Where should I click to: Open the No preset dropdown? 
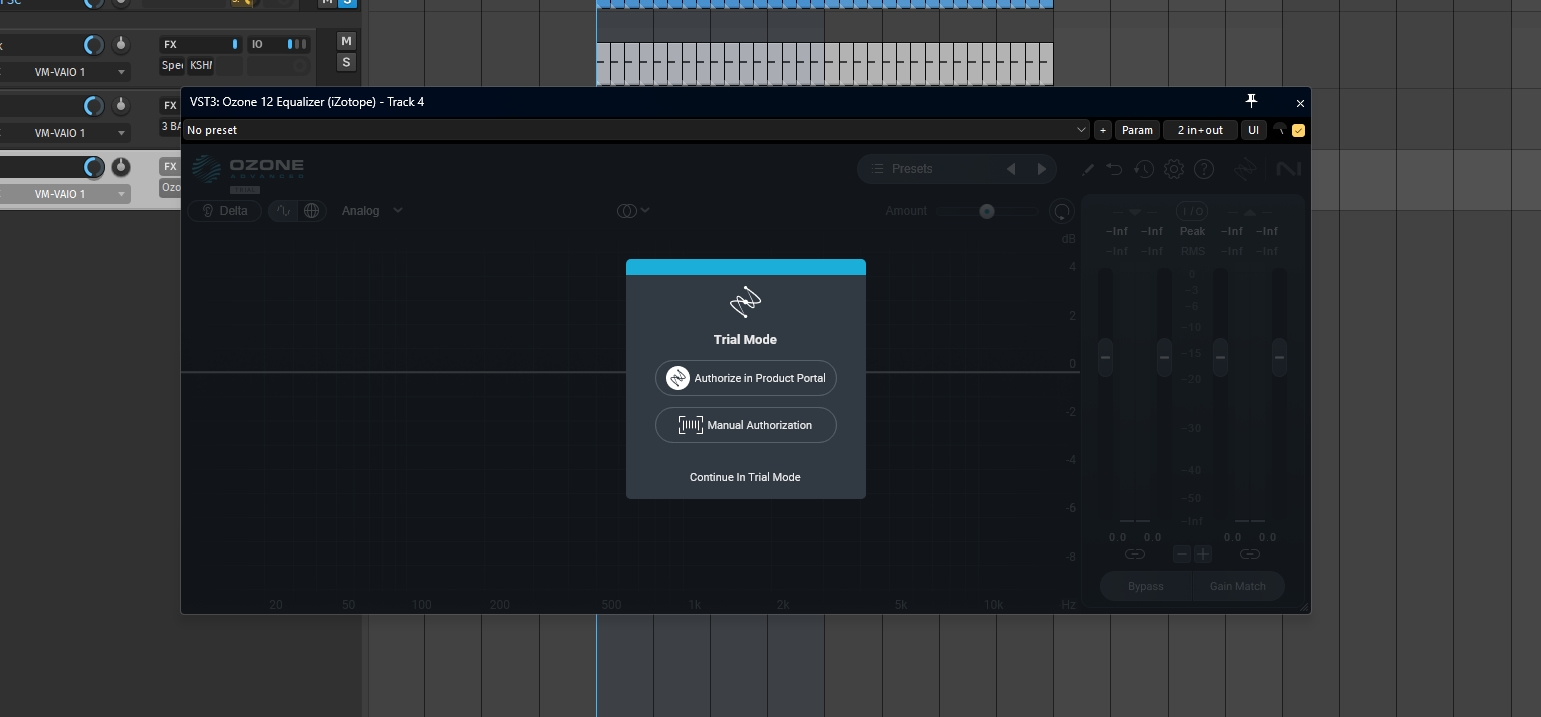(x=636, y=130)
